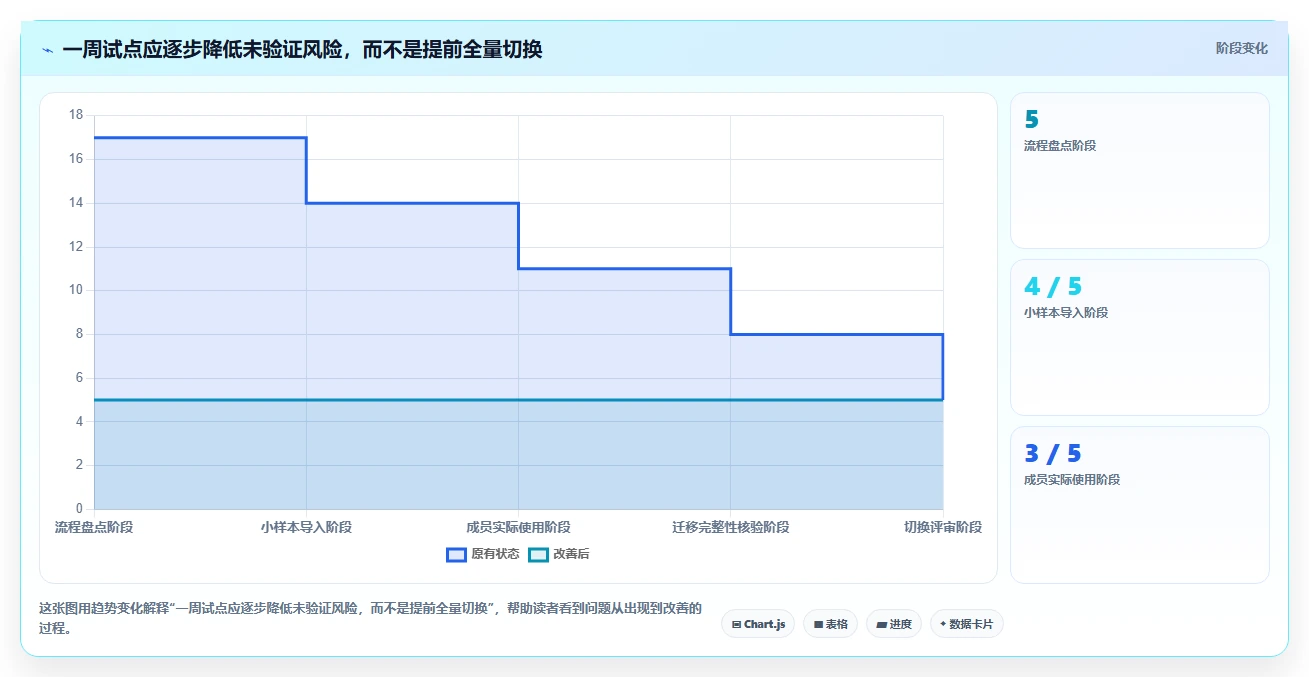Click the 原有状态 legend label
The height and width of the screenshot is (677, 1309).
click(495, 554)
